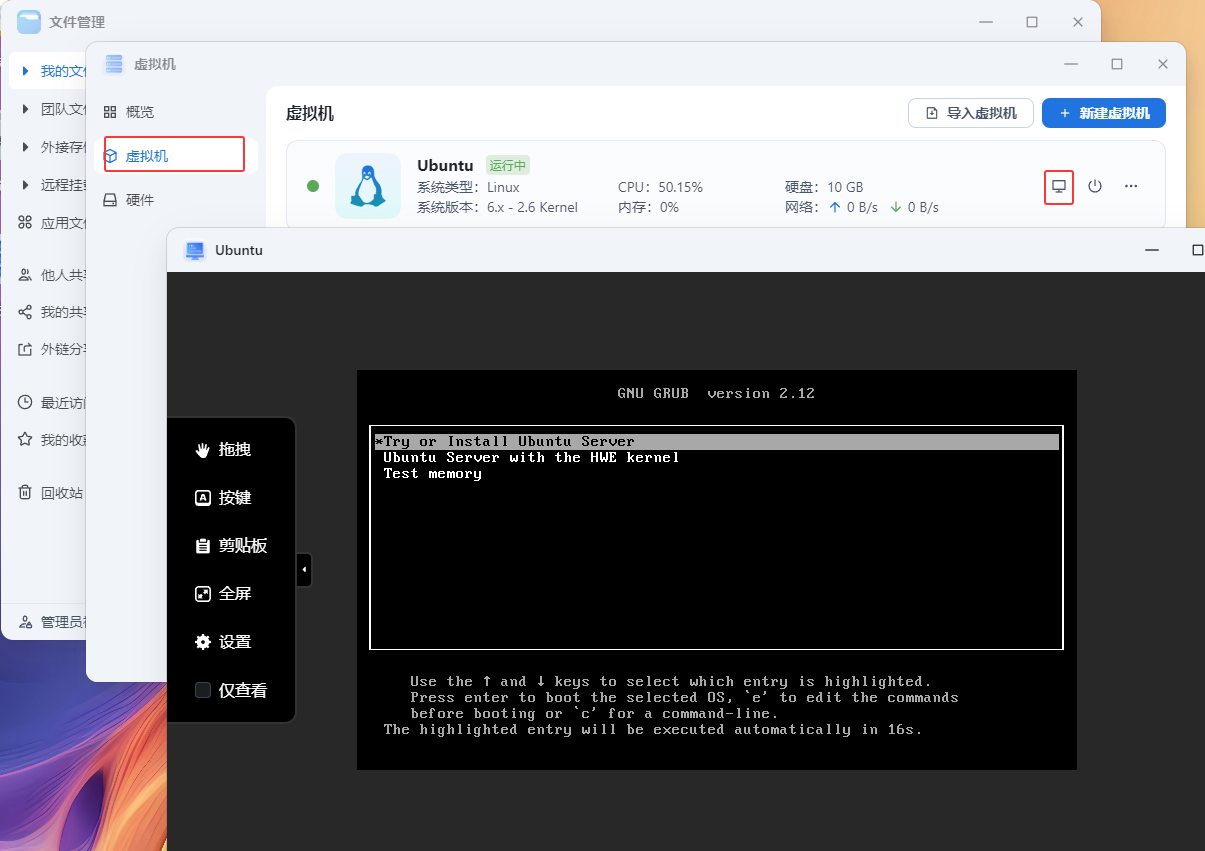Open the console 设置 settings
The width and height of the screenshot is (1205, 851).
(223, 642)
